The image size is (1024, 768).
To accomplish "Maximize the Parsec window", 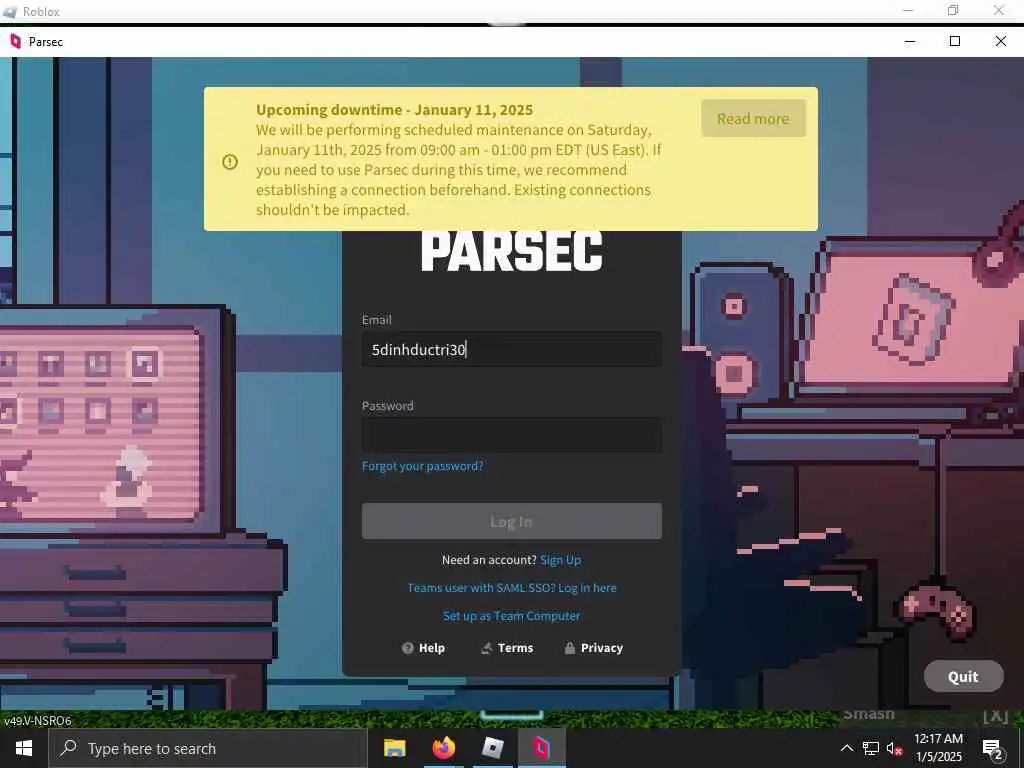I will coord(955,41).
